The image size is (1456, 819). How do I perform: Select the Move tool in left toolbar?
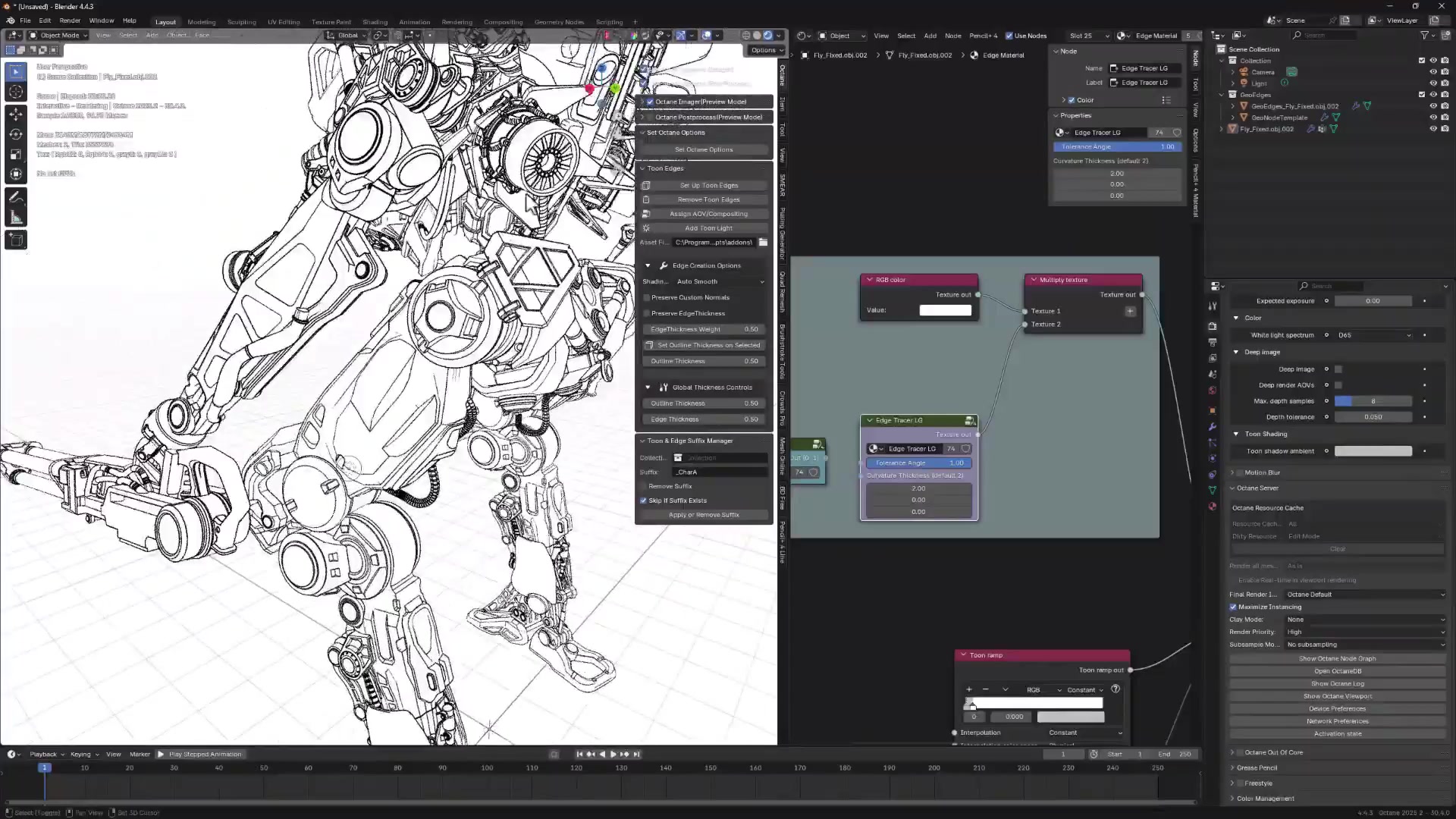[x=16, y=114]
